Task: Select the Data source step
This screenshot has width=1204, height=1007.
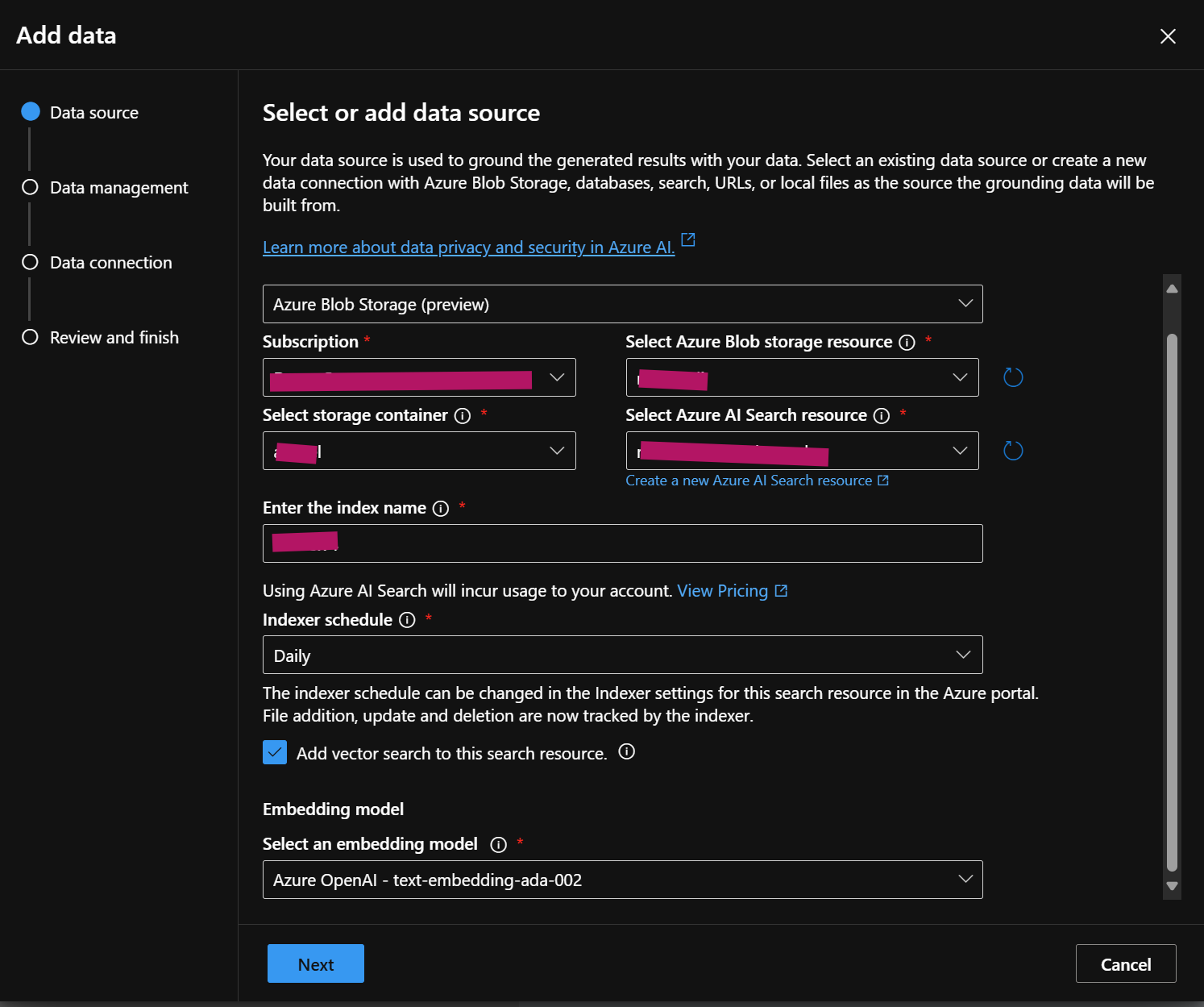Action: (x=81, y=112)
